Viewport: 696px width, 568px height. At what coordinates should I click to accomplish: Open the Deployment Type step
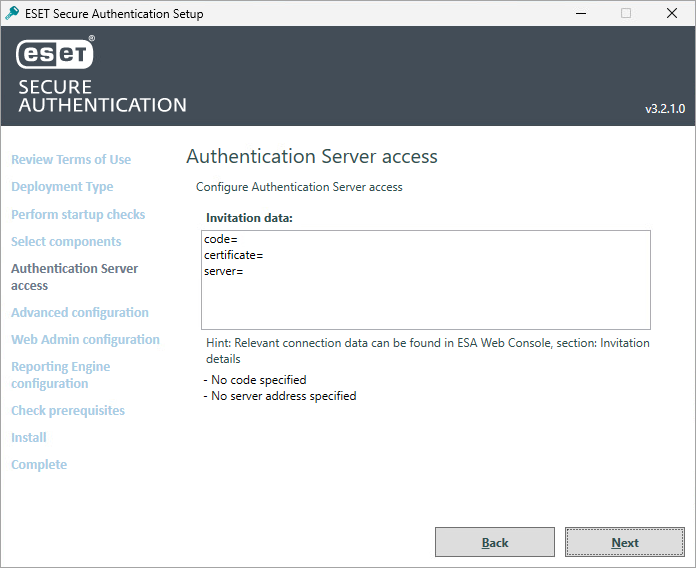[62, 187]
